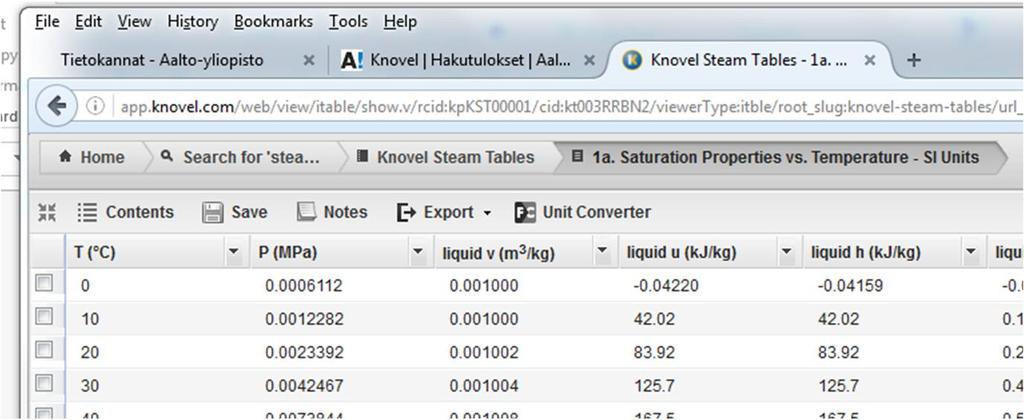Open the Bookmarks menu

click(274, 22)
